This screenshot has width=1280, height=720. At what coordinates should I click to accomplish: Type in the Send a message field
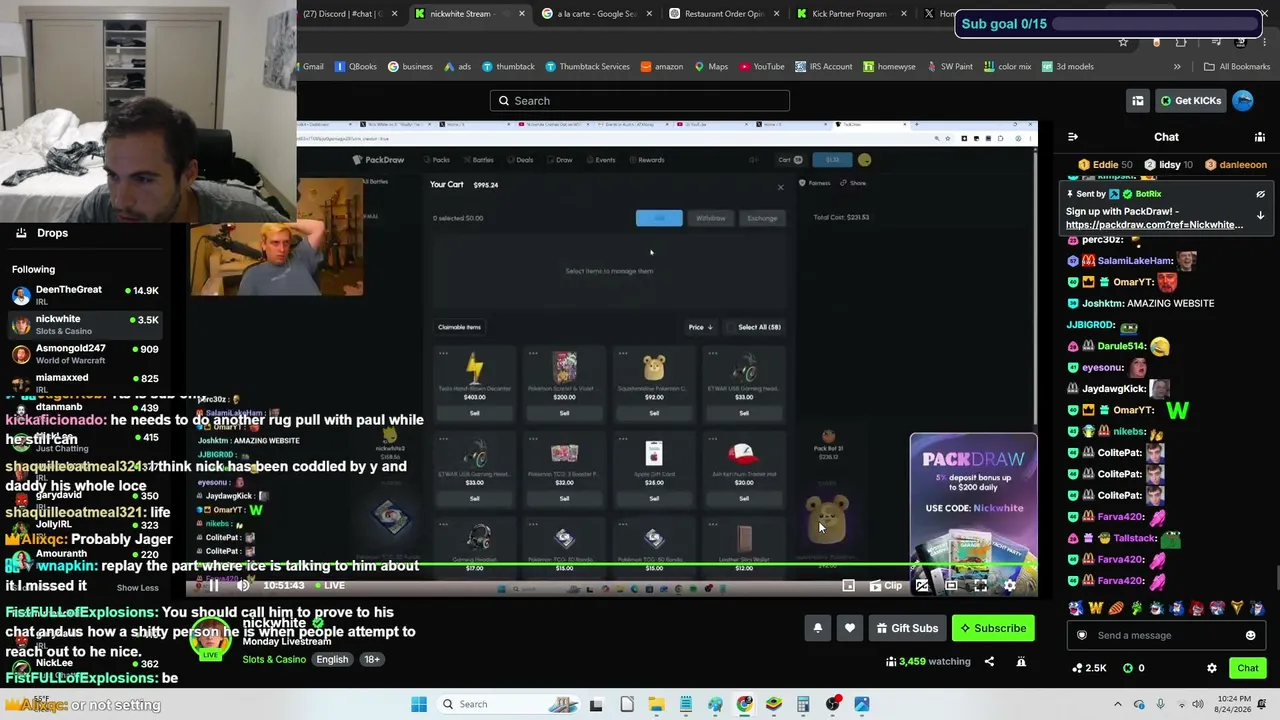[1168, 635]
